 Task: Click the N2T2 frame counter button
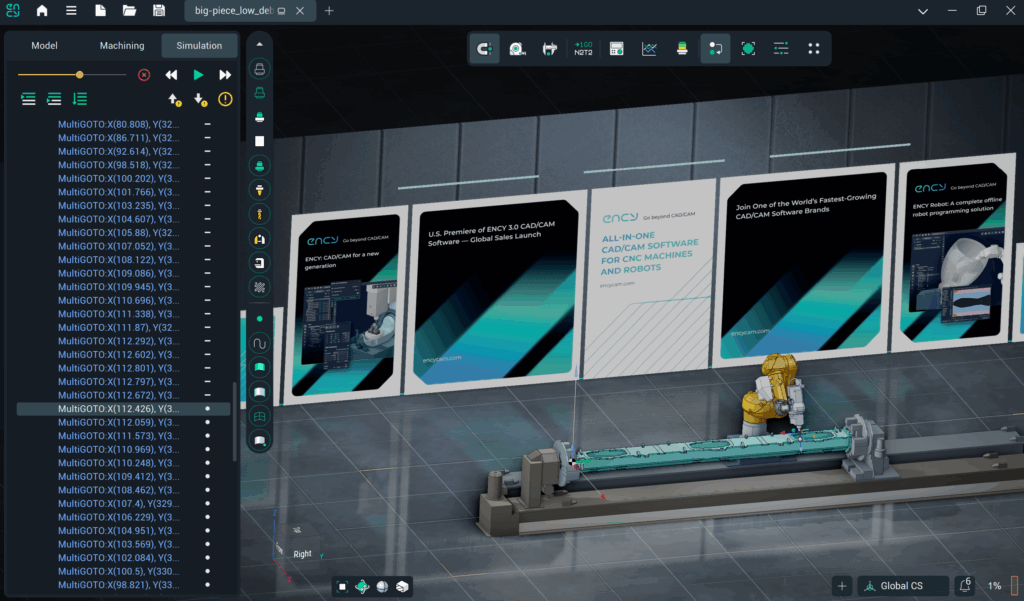point(583,49)
